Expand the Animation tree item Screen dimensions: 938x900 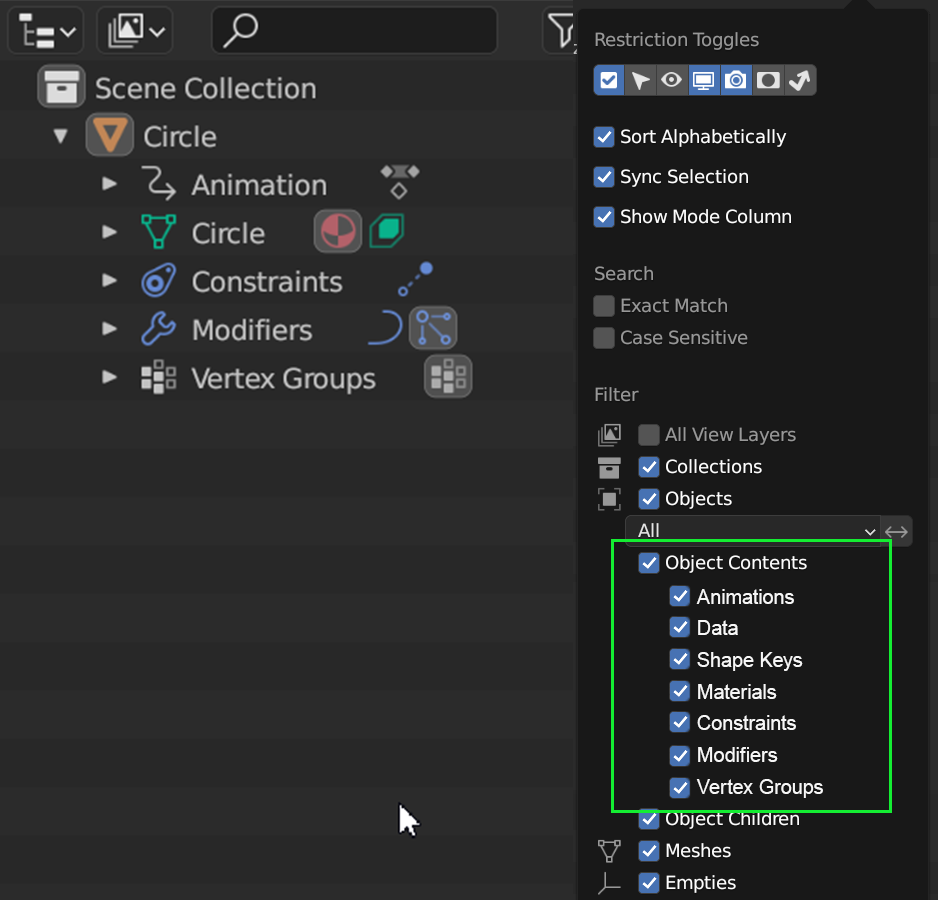pos(109,184)
